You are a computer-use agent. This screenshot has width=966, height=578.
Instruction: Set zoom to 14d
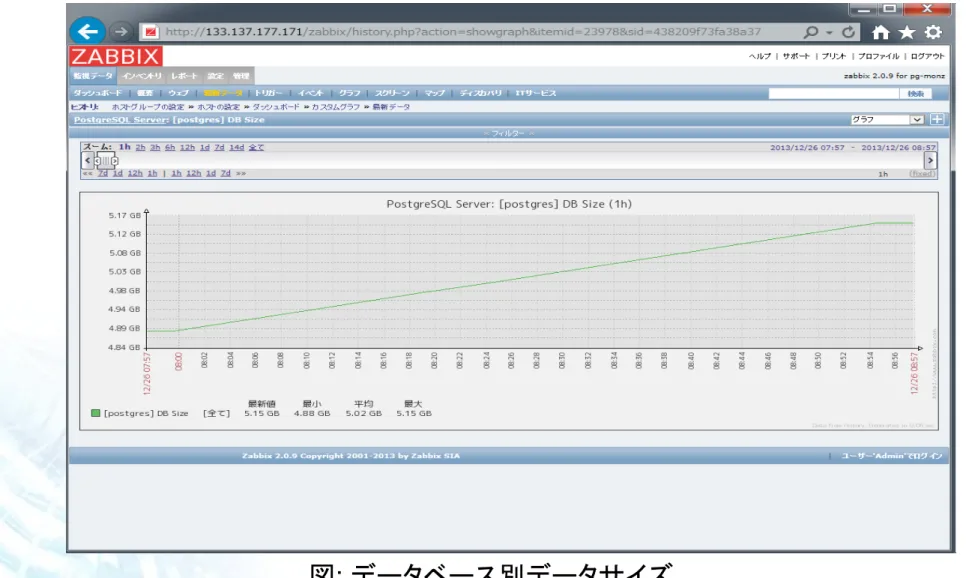click(x=237, y=147)
